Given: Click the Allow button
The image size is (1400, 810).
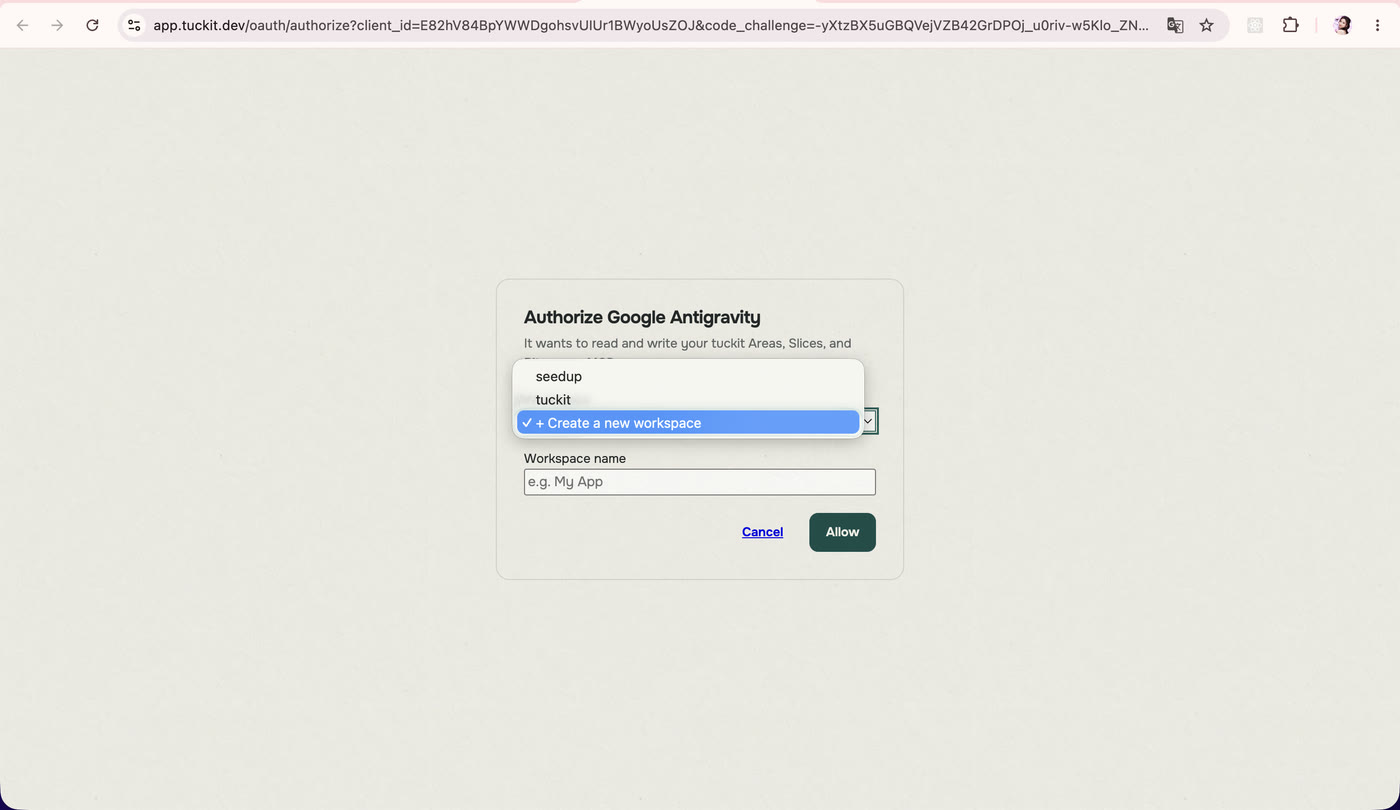Looking at the screenshot, I should point(842,532).
